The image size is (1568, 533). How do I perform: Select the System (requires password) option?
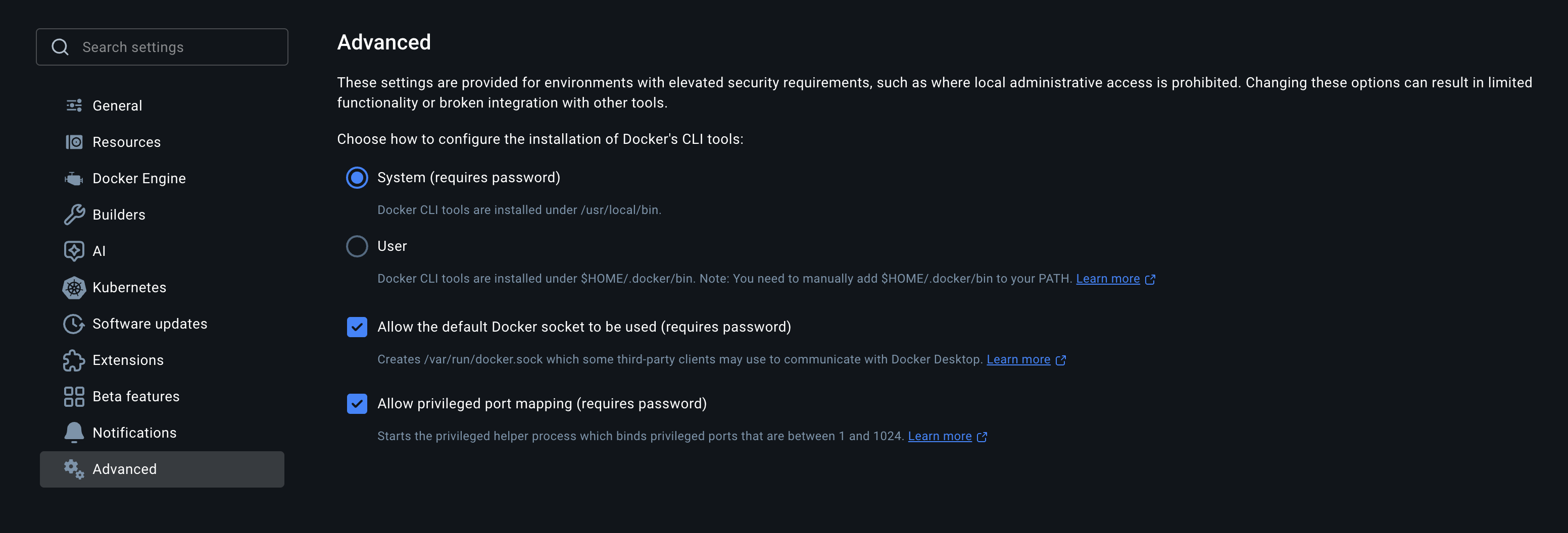357,178
